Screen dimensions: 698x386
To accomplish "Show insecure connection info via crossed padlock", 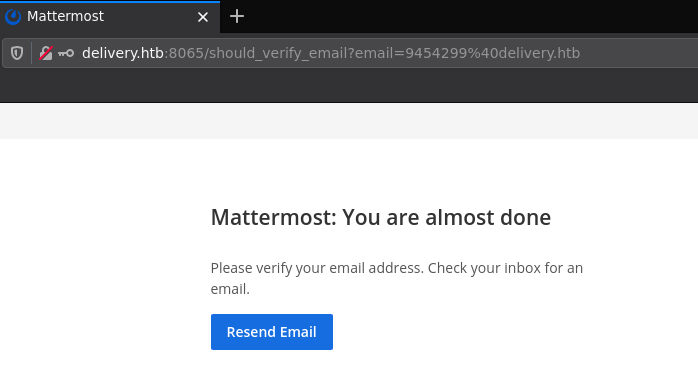I will pyautogui.click(x=46, y=53).
